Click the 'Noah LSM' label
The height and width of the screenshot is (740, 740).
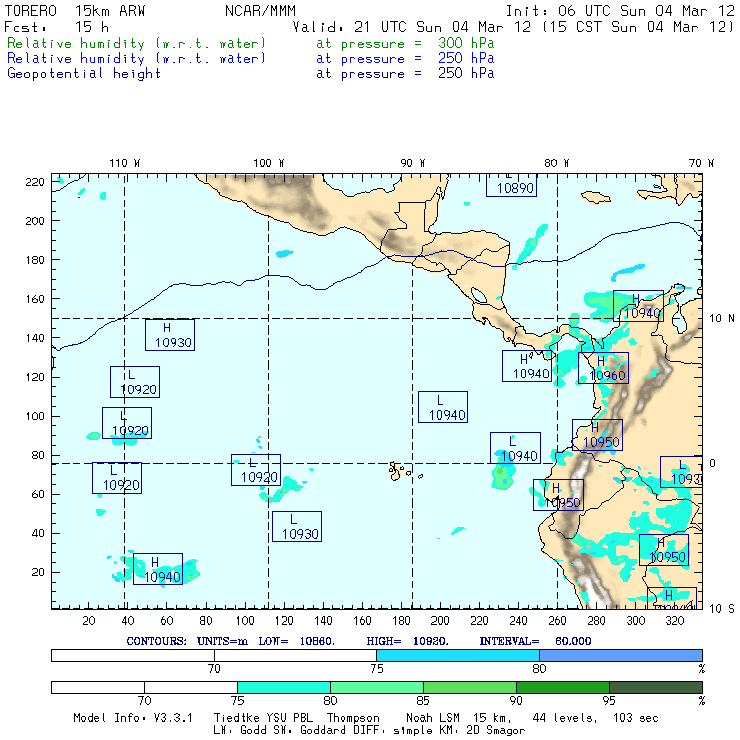433,718
